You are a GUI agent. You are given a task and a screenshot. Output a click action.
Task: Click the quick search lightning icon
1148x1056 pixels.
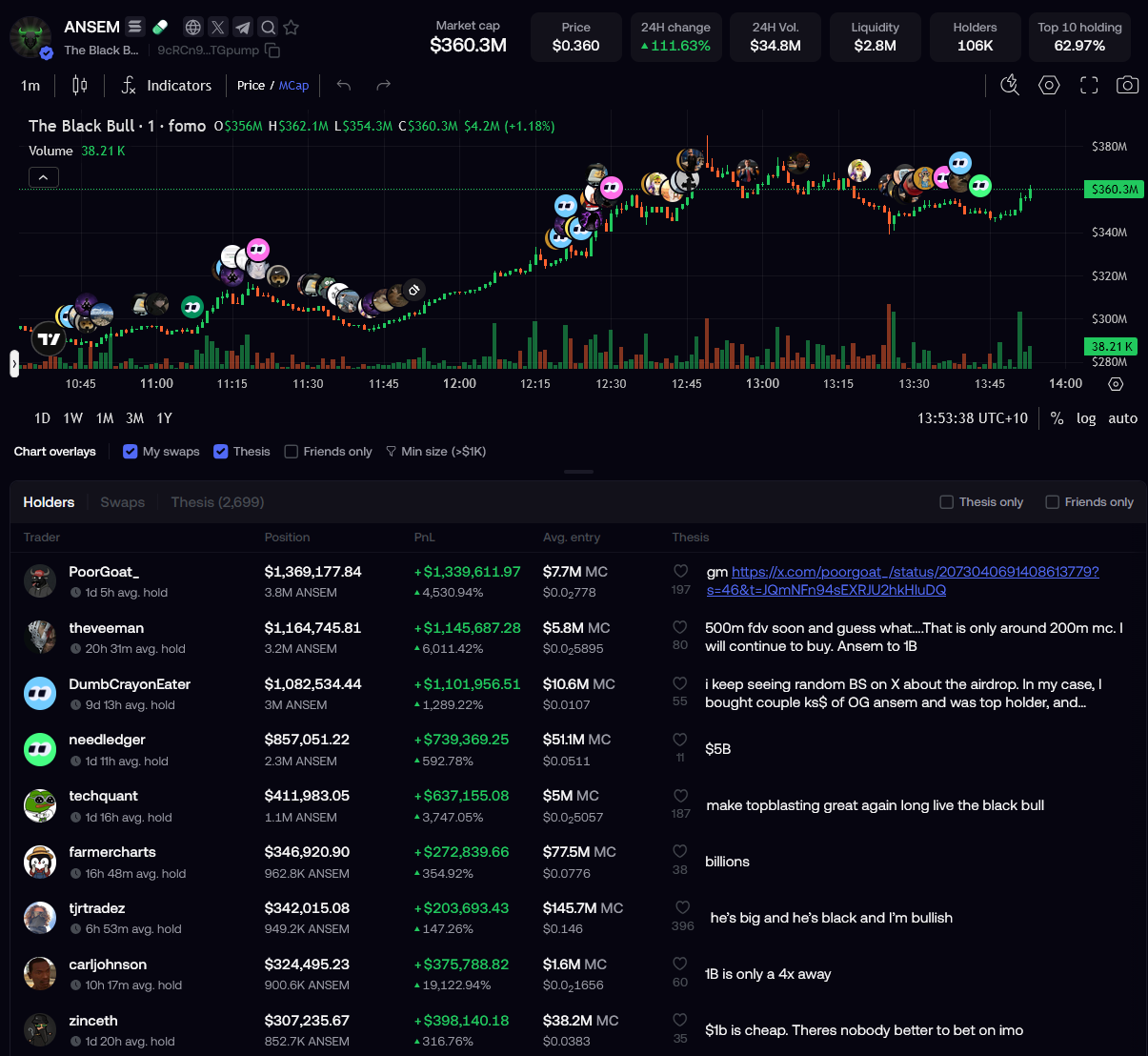click(x=1010, y=86)
